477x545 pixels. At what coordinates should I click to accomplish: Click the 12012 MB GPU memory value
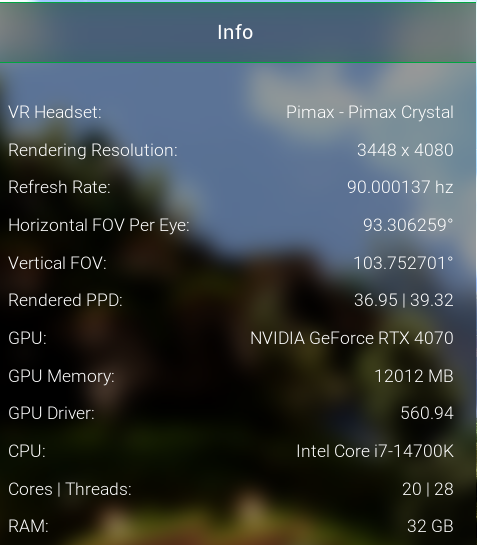[x=414, y=376]
